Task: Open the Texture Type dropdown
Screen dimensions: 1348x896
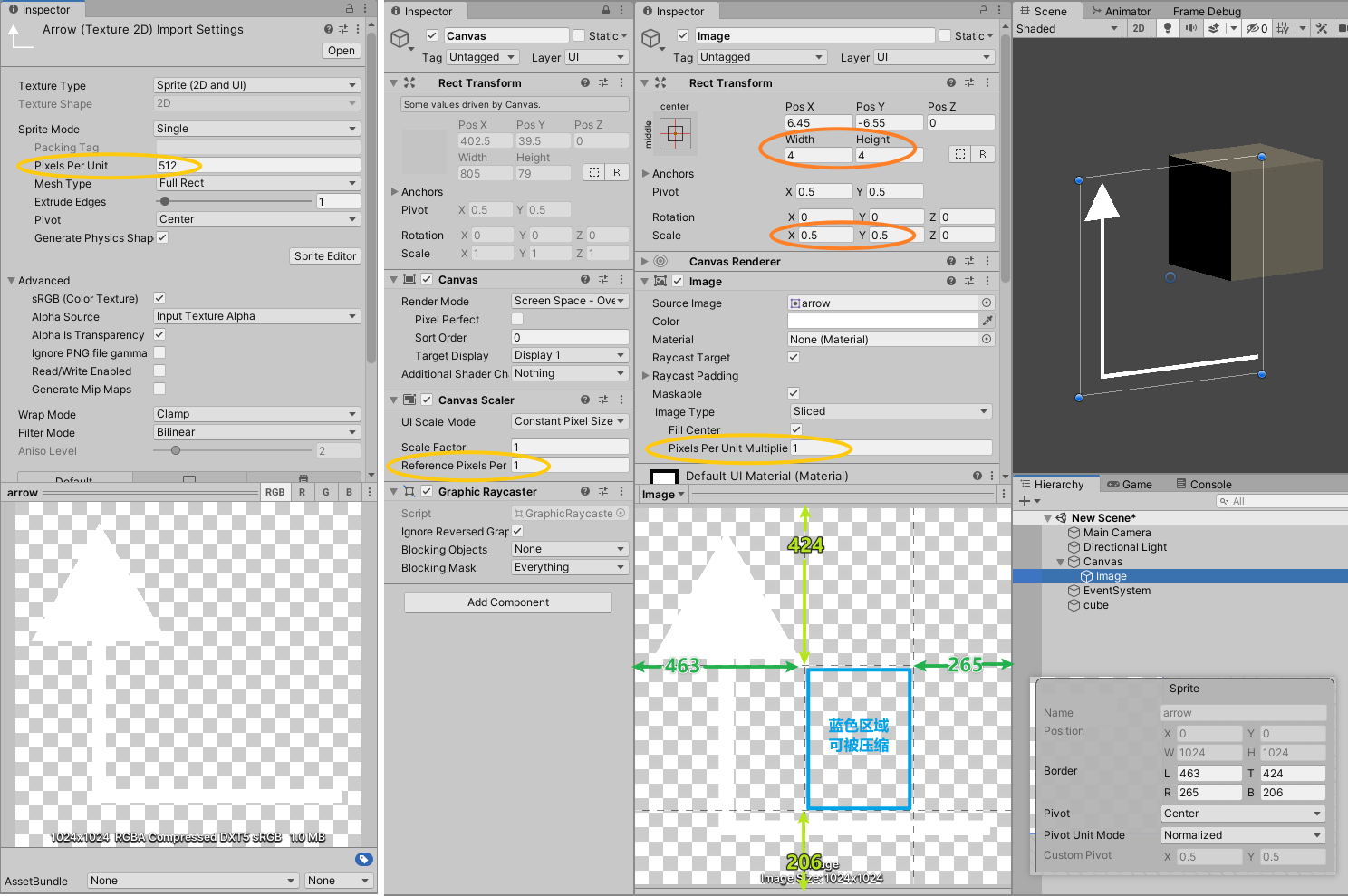Action: tap(256, 85)
